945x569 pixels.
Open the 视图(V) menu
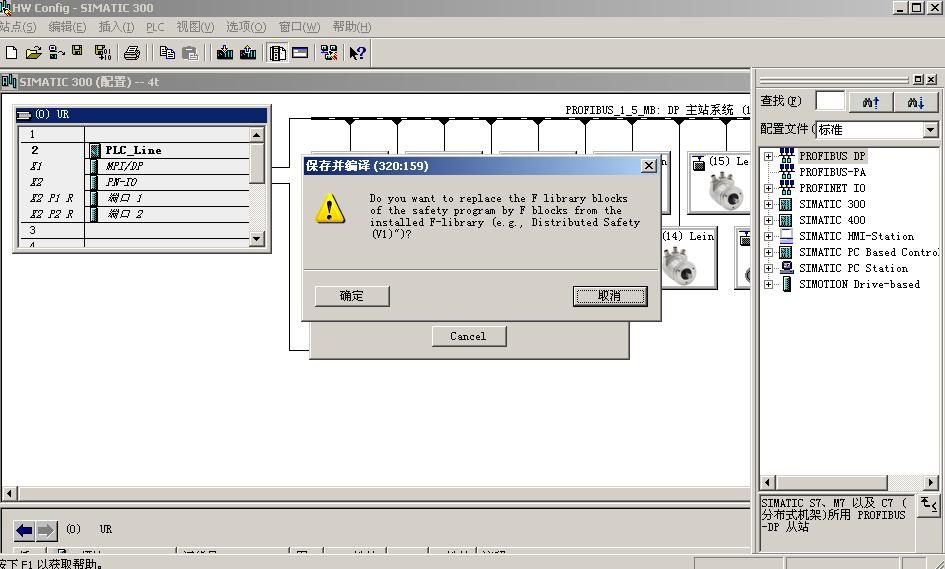(195, 27)
